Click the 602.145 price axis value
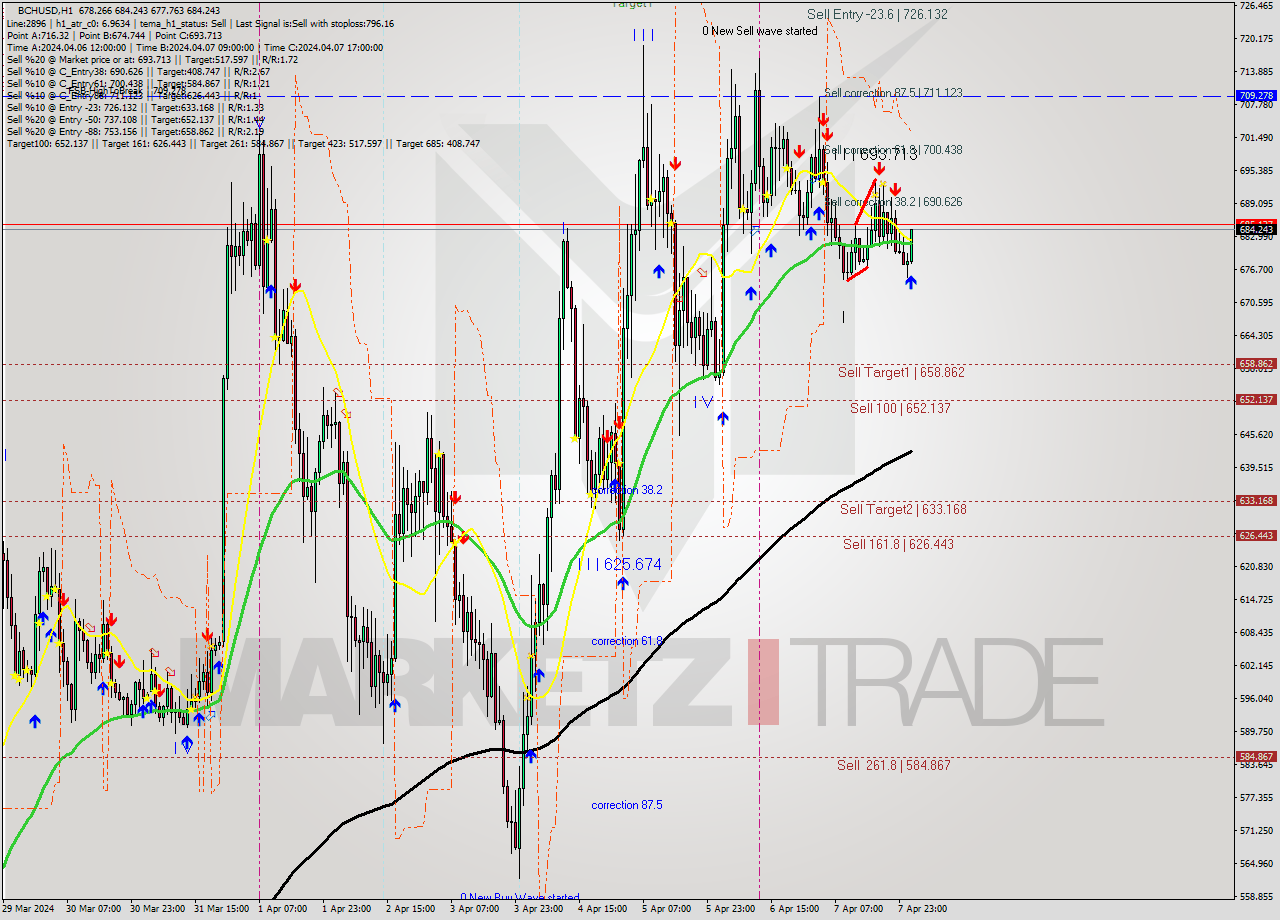The width and height of the screenshot is (1280, 920). pos(1256,666)
